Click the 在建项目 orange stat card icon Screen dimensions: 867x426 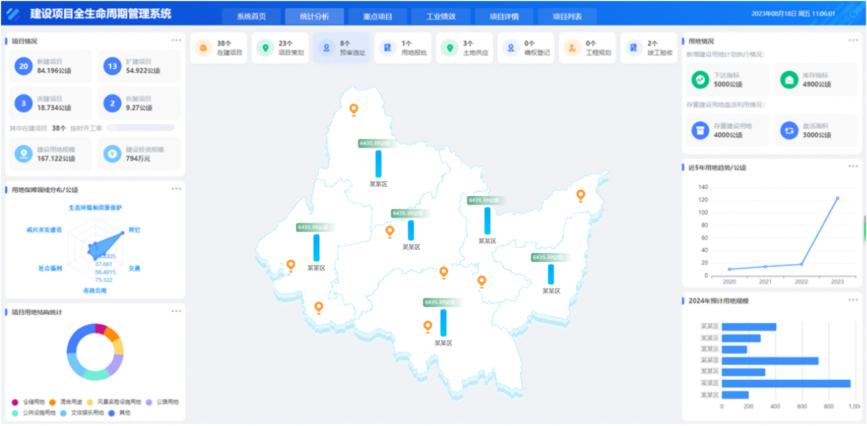pos(204,48)
